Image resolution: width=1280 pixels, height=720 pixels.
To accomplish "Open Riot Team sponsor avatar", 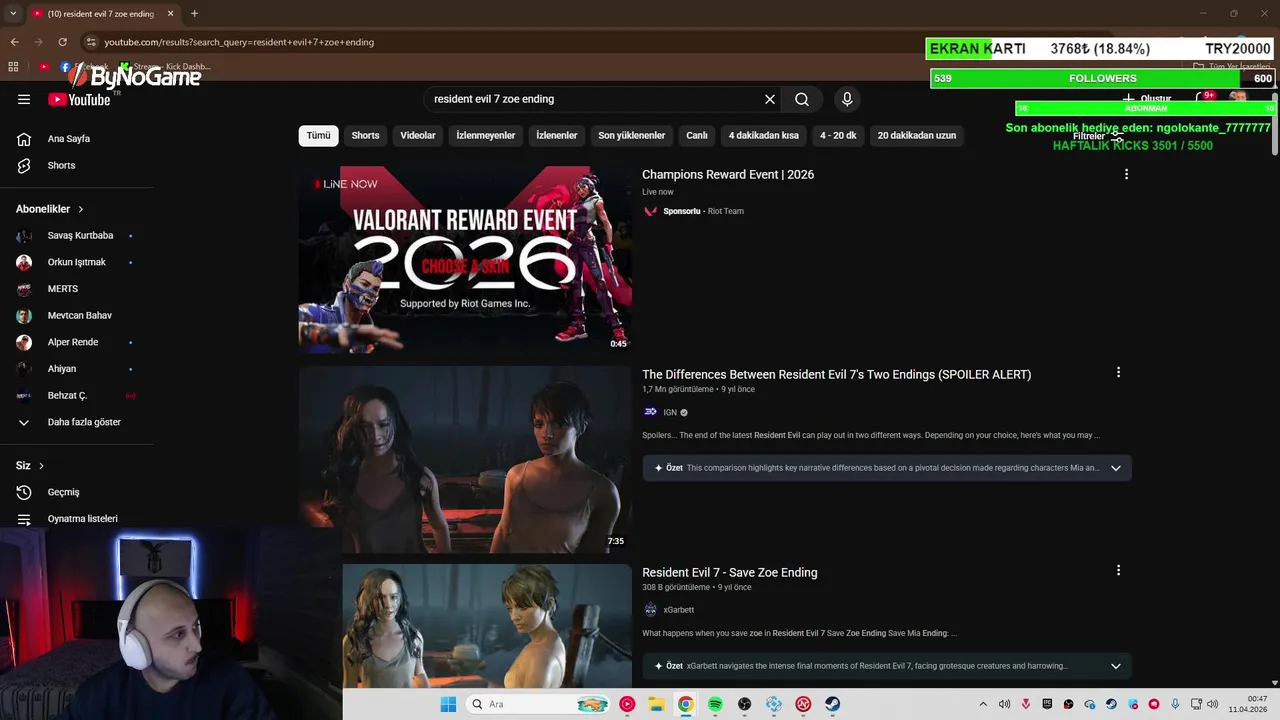I will (x=651, y=211).
